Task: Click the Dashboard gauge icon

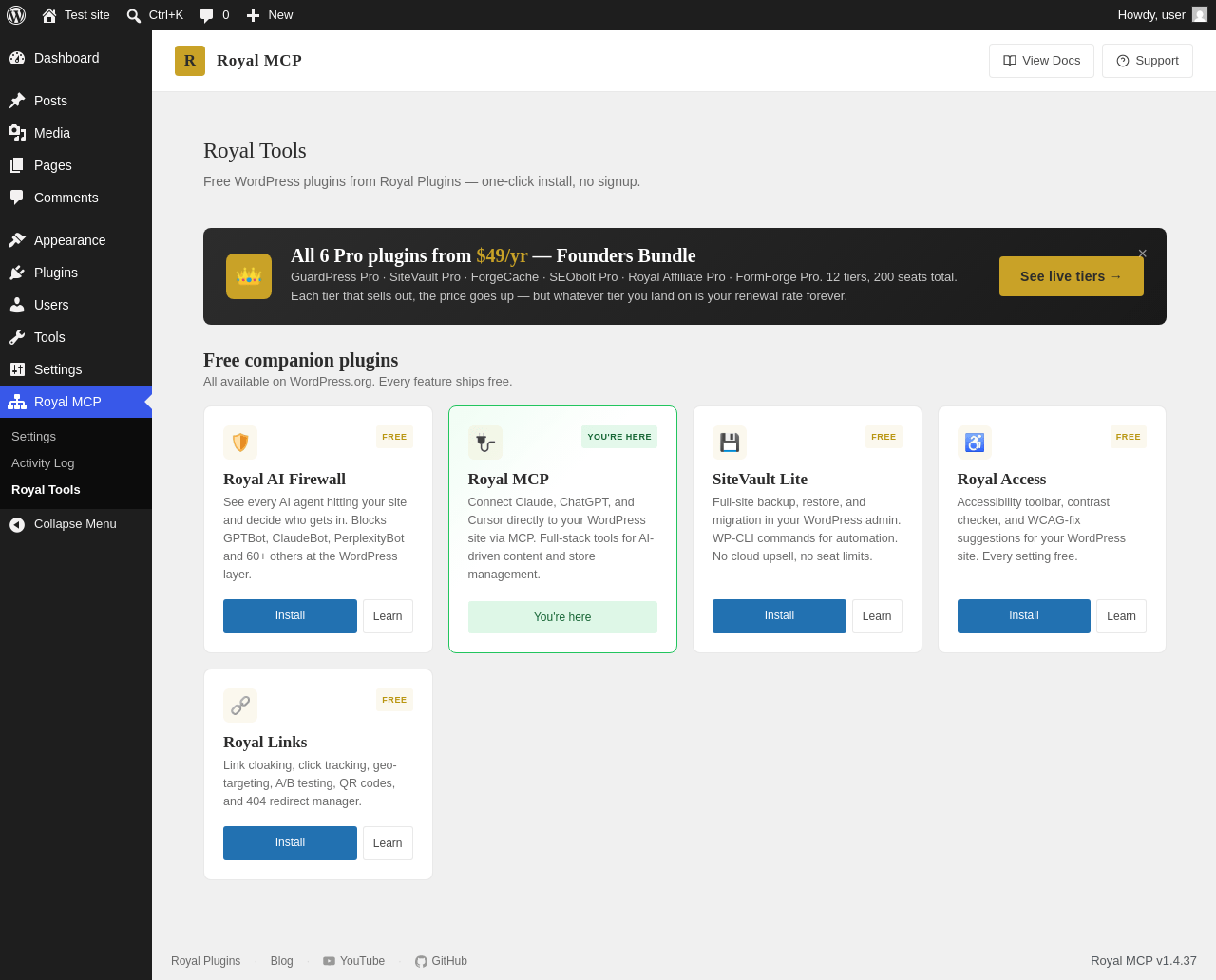Action: [17, 58]
